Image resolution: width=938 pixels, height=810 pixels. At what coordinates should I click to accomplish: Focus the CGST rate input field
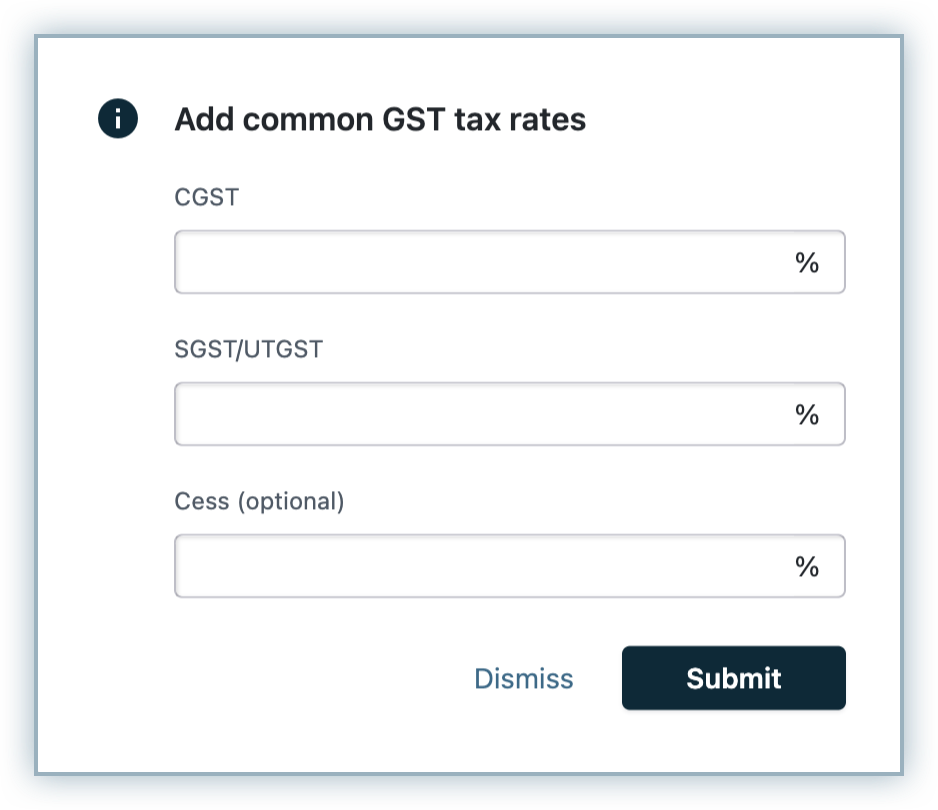(x=480, y=262)
